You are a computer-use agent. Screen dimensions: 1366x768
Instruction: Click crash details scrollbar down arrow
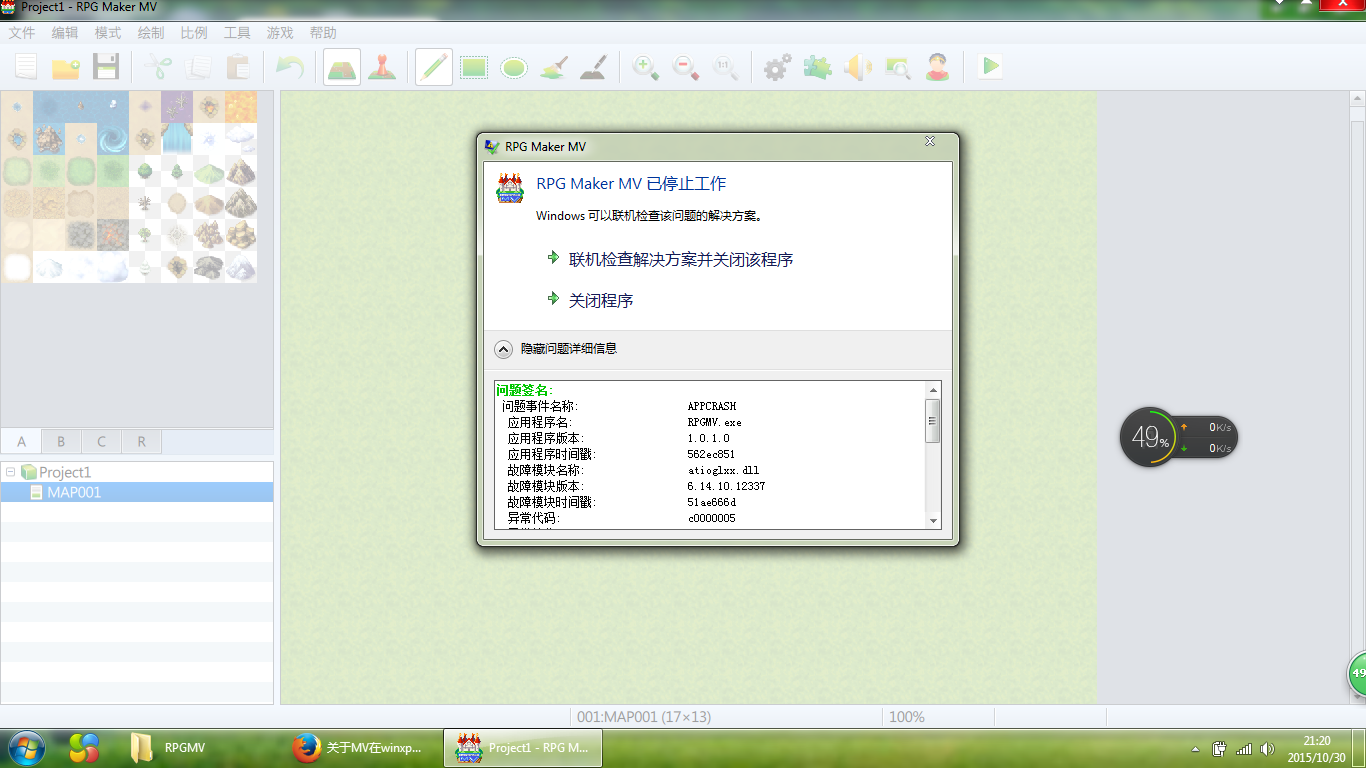coord(933,521)
